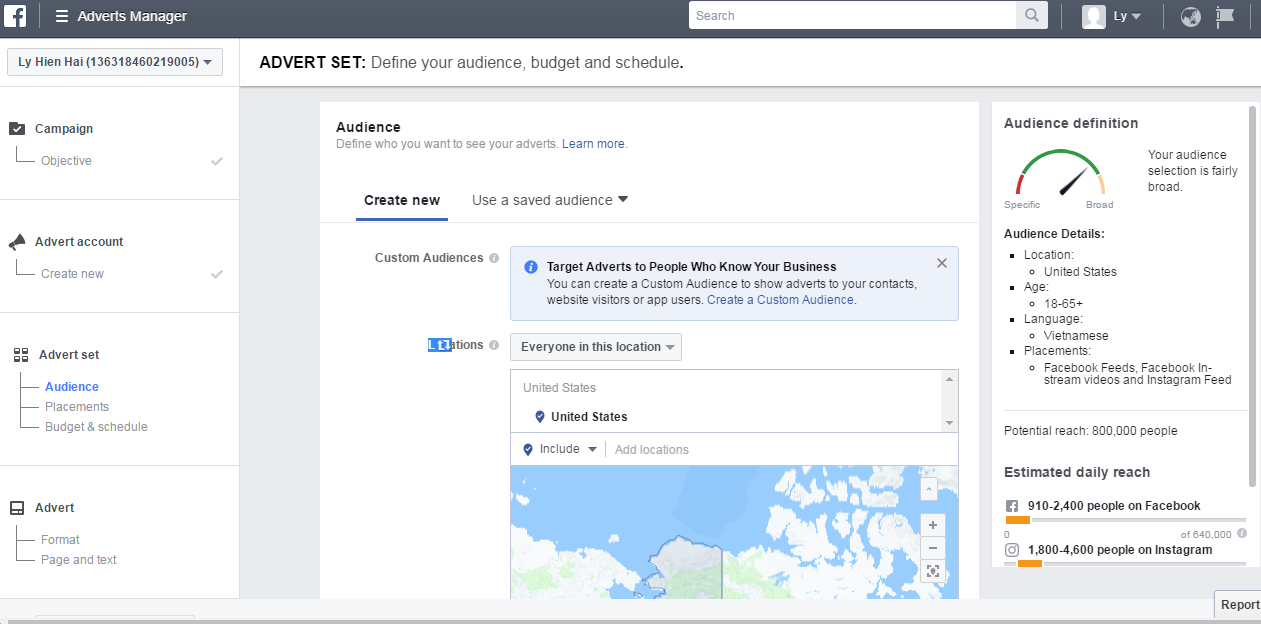Click the Facebook logo icon
Screen dimensions: 1261x624
point(15,16)
